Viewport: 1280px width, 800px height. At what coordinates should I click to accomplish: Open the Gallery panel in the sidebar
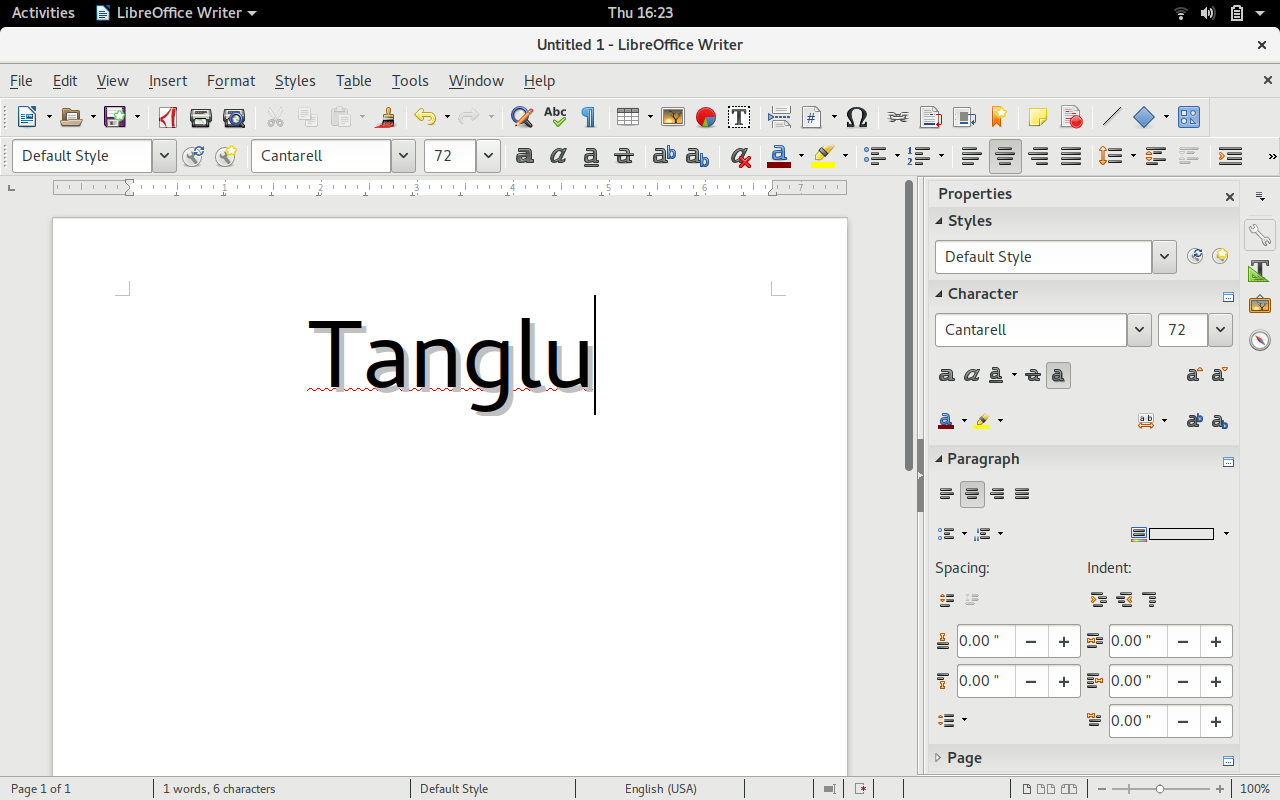click(x=1259, y=304)
